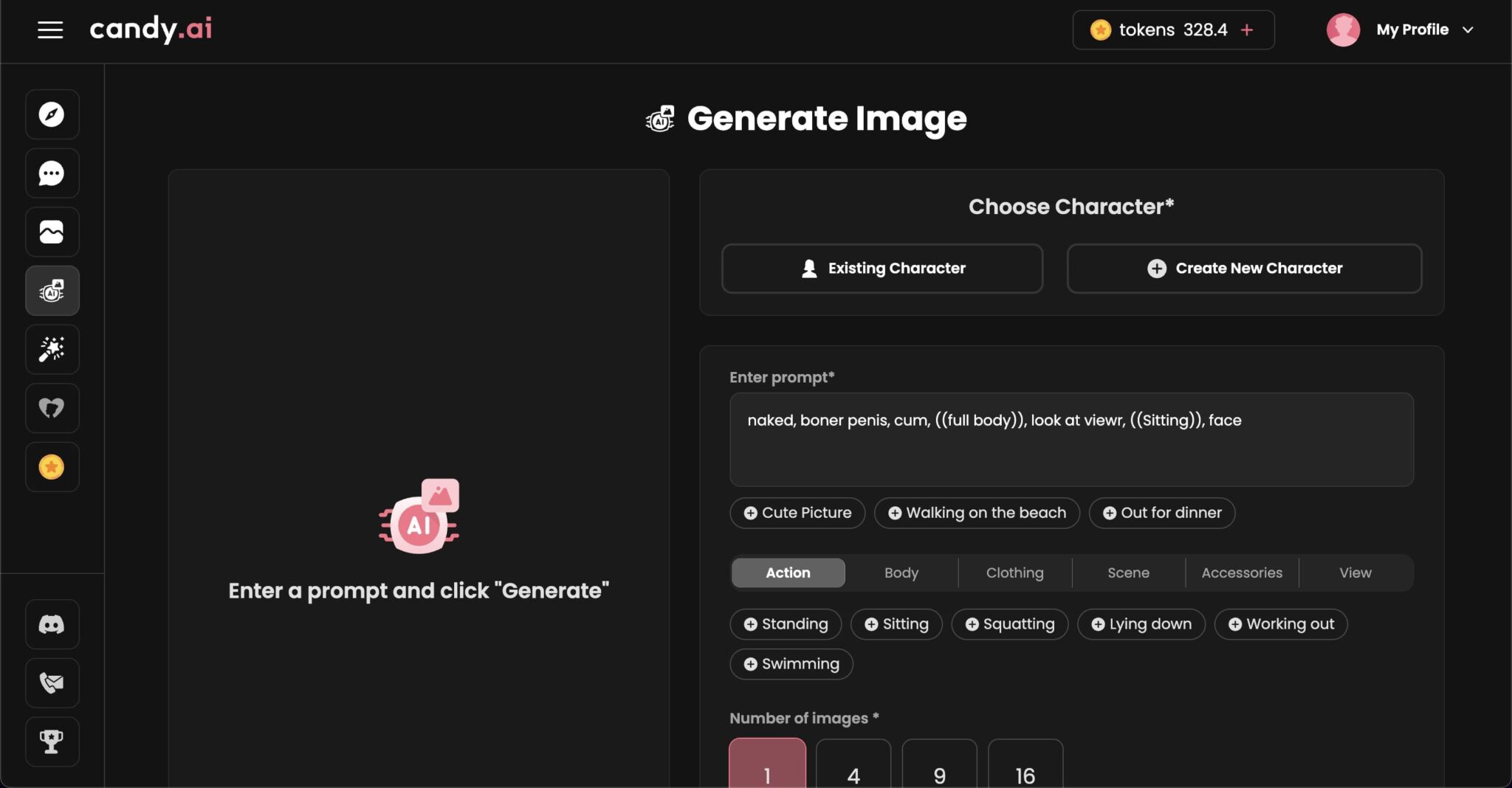Click the plus to add tokens
Screen dimensions: 1512x788
tap(1247, 30)
